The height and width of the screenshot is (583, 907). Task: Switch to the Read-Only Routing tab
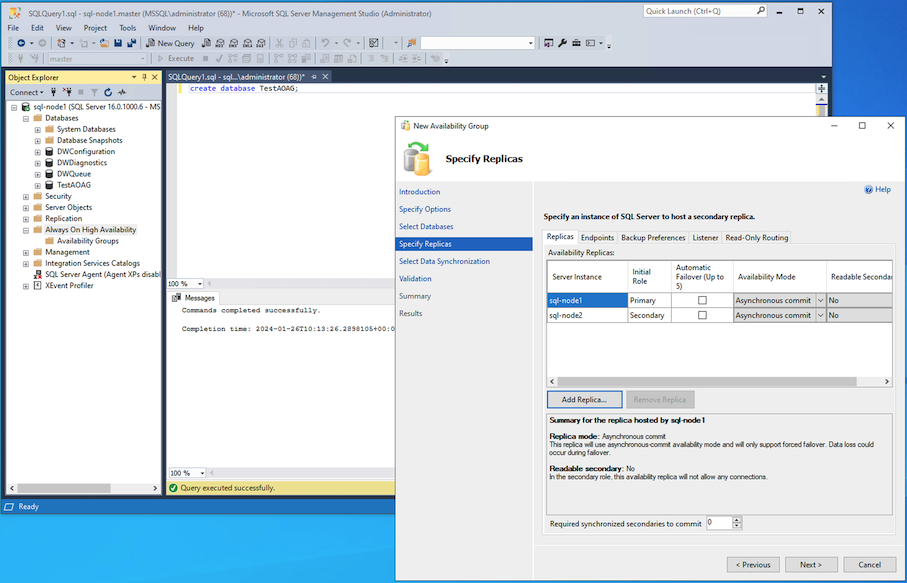(757, 238)
